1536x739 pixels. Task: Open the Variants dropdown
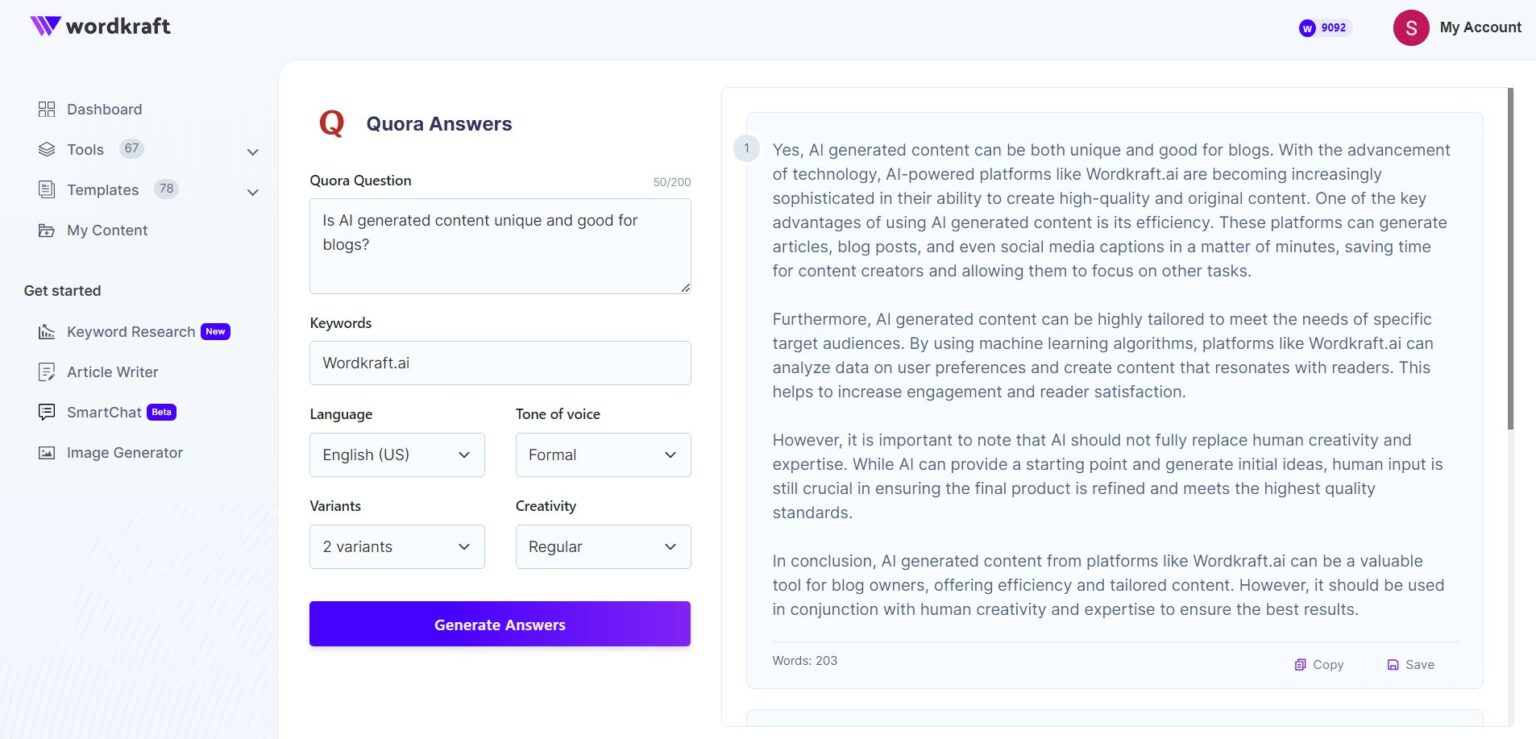(x=396, y=546)
